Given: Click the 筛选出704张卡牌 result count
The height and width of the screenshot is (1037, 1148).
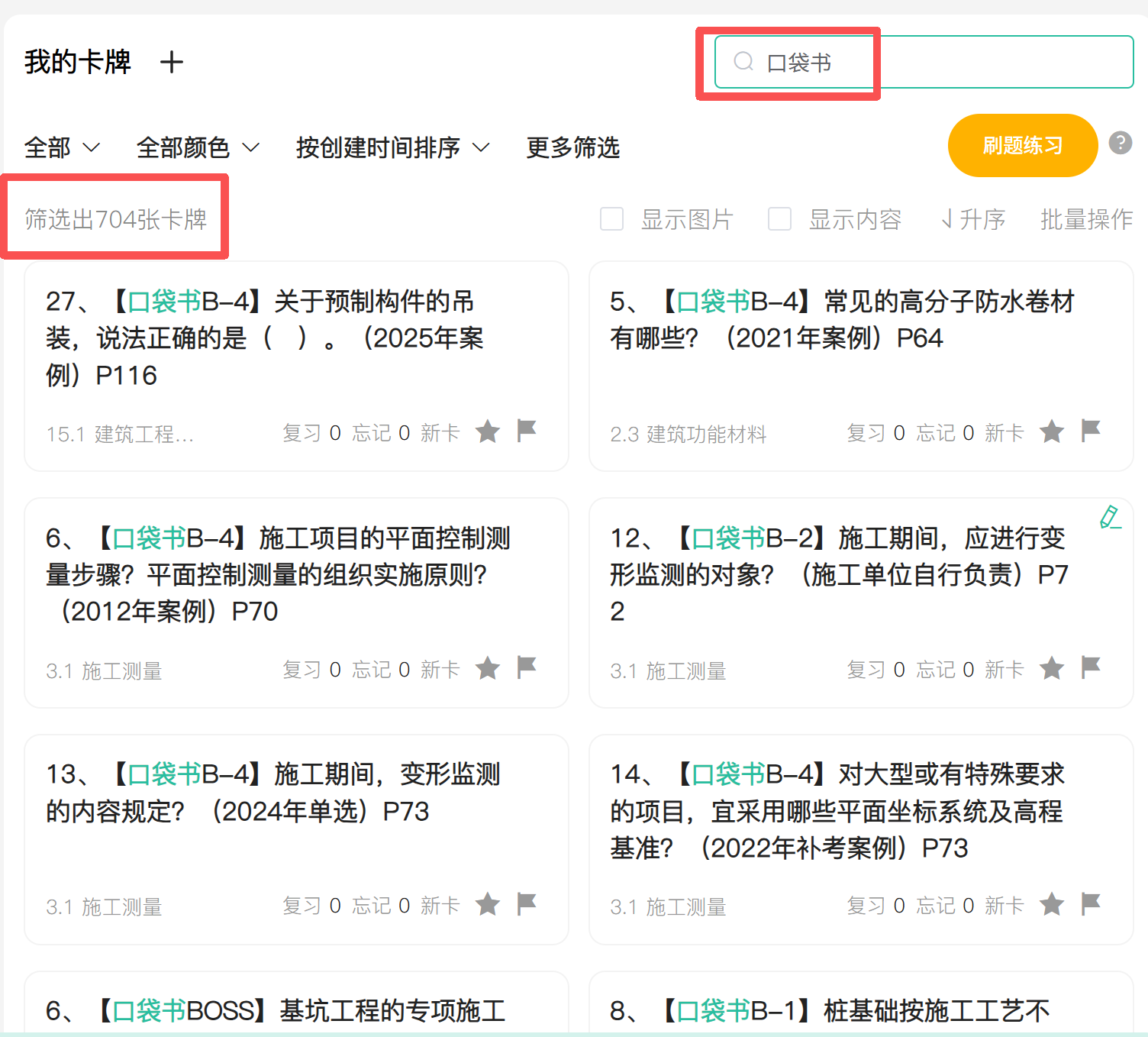Looking at the screenshot, I should coord(116,220).
